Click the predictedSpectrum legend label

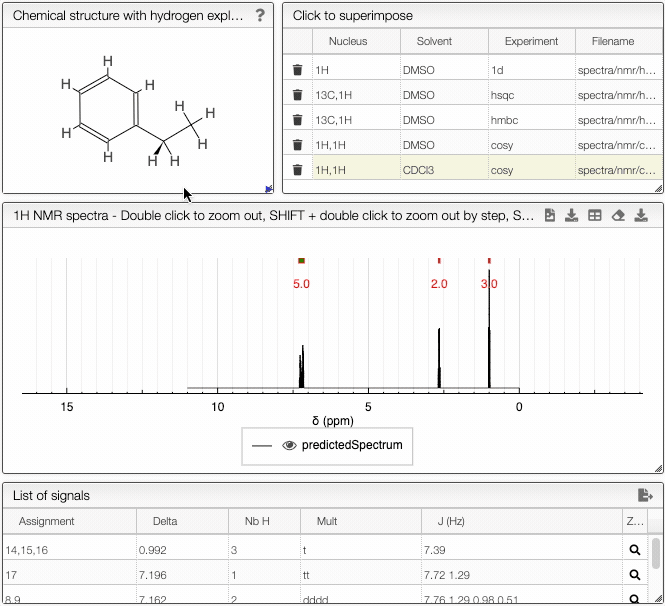click(x=352, y=446)
